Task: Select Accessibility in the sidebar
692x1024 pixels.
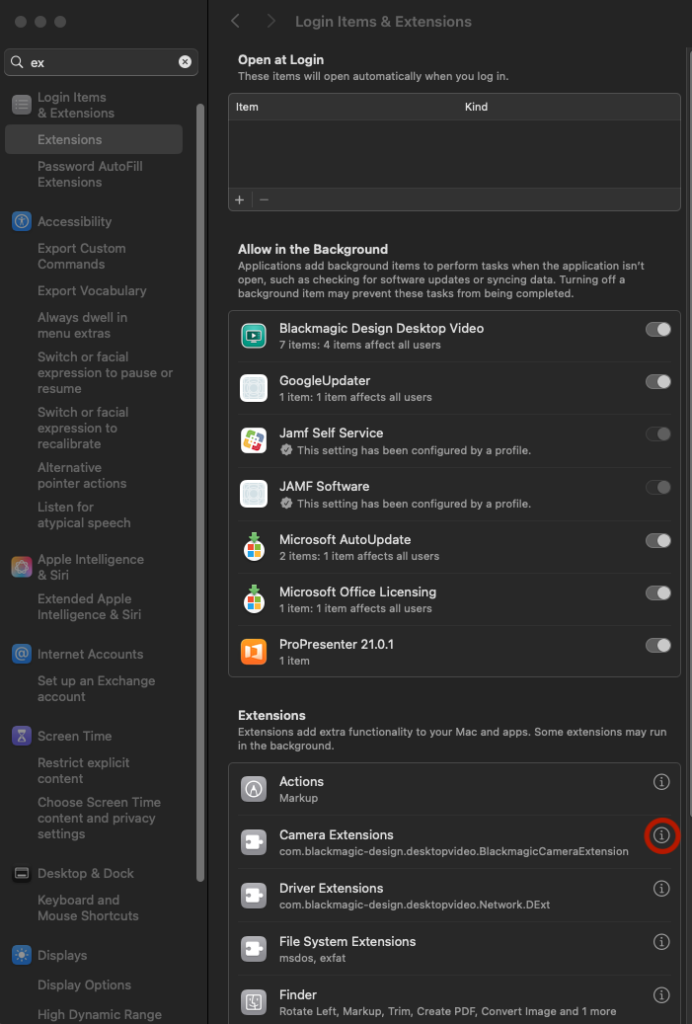Action: [x=74, y=222]
